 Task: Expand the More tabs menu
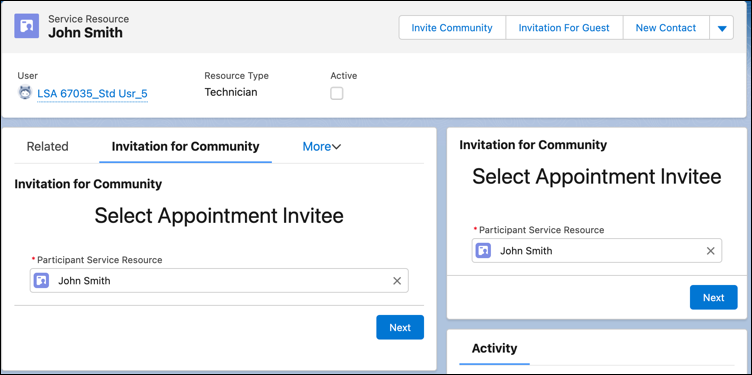(321, 146)
